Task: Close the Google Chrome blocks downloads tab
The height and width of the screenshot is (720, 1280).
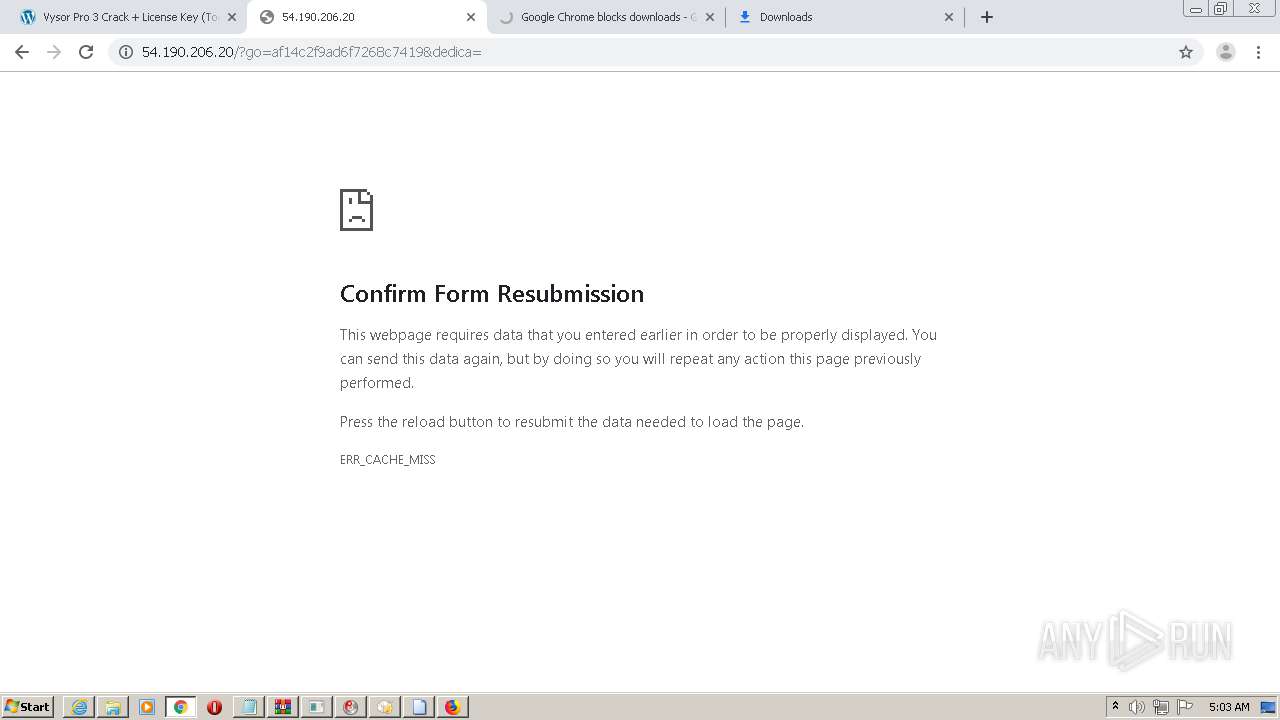Action: (710, 17)
